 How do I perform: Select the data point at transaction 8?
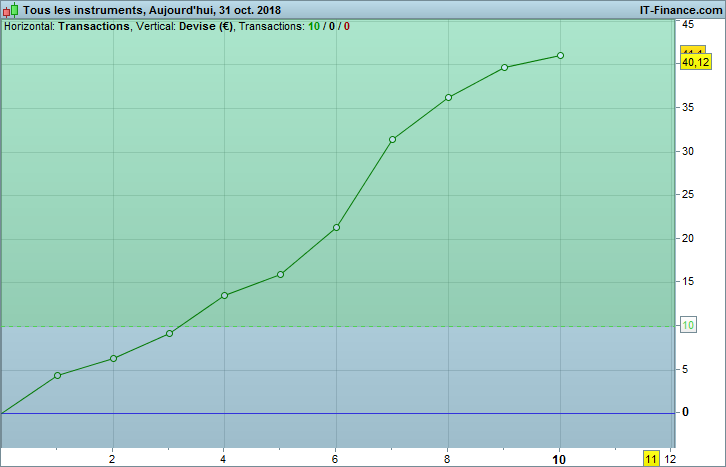(449, 98)
